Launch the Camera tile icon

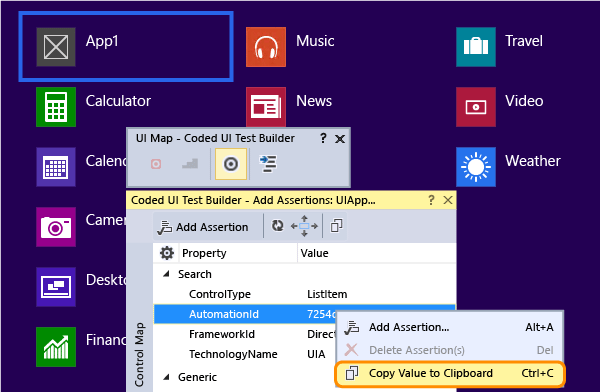pyautogui.click(x=56, y=227)
